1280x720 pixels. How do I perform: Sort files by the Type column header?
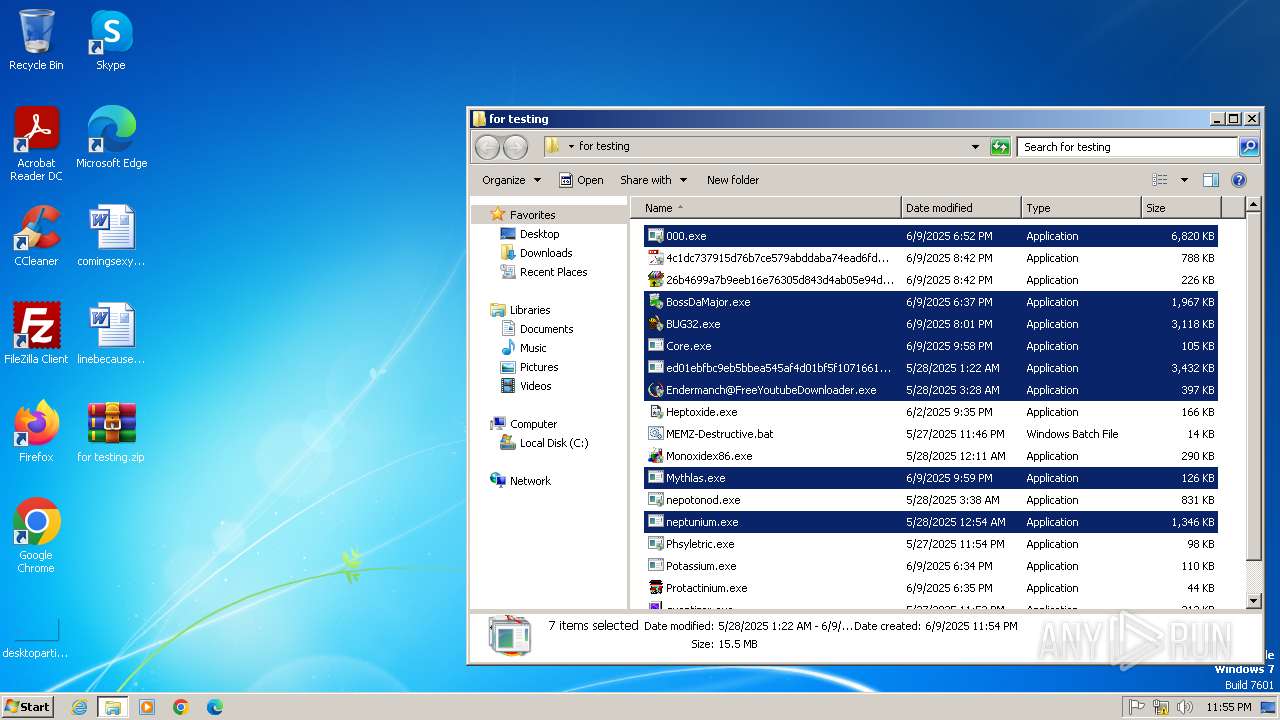tap(1081, 208)
